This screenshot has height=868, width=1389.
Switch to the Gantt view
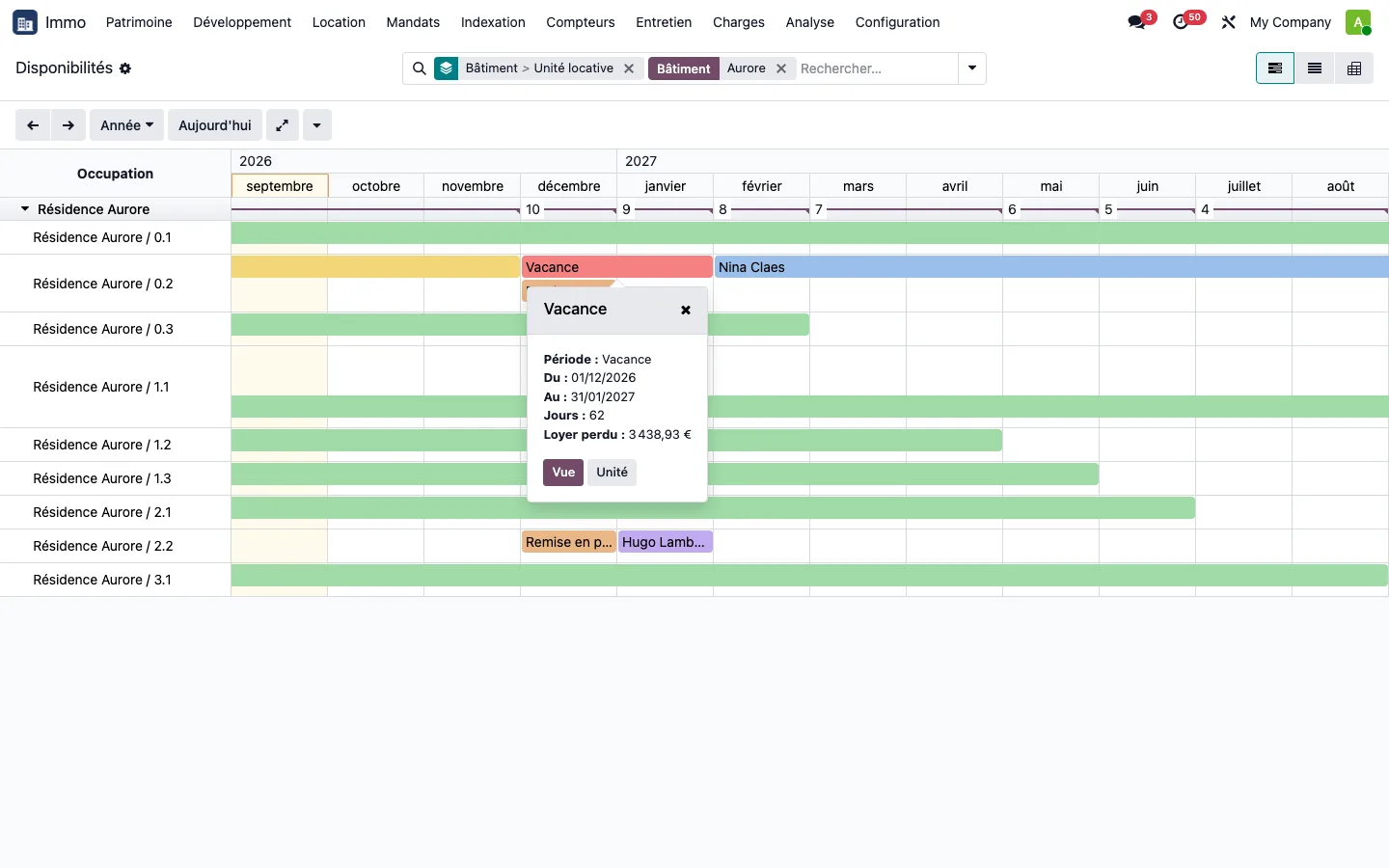1275,68
